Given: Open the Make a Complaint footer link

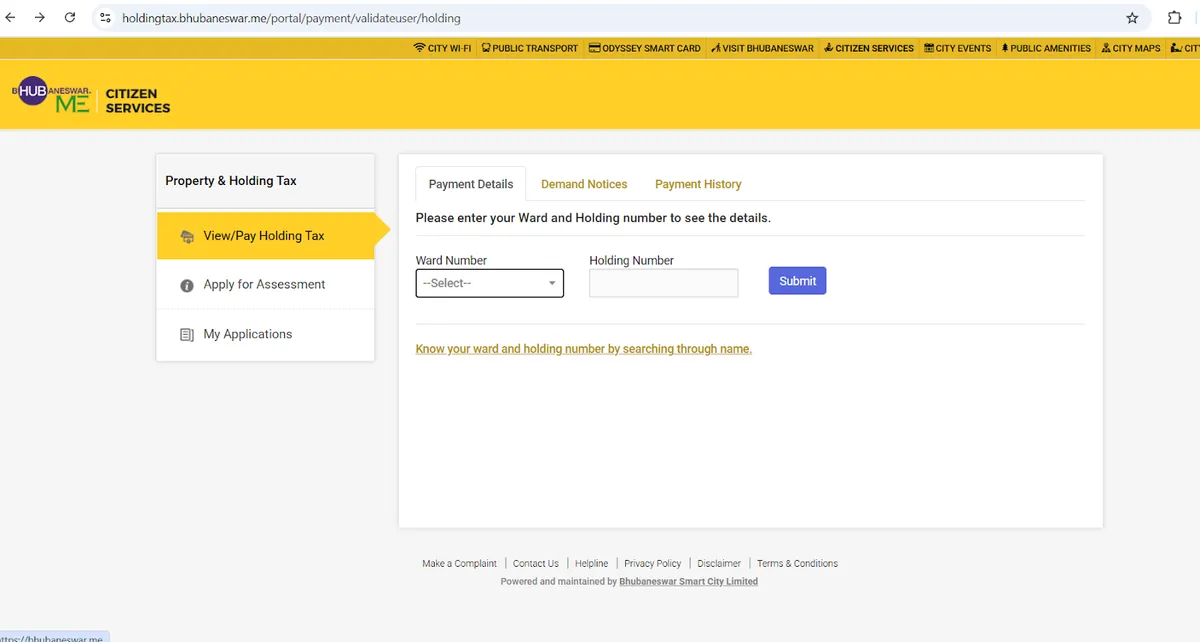Looking at the screenshot, I should (x=459, y=564).
